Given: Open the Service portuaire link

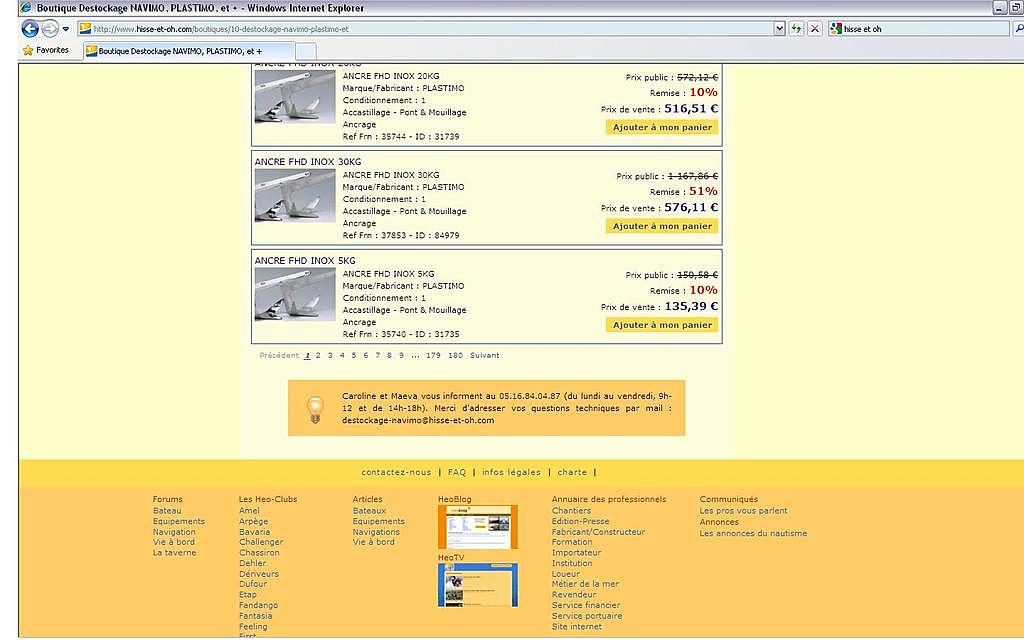Looking at the screenshot, I should pyautogui.click(x=587, y=616).
